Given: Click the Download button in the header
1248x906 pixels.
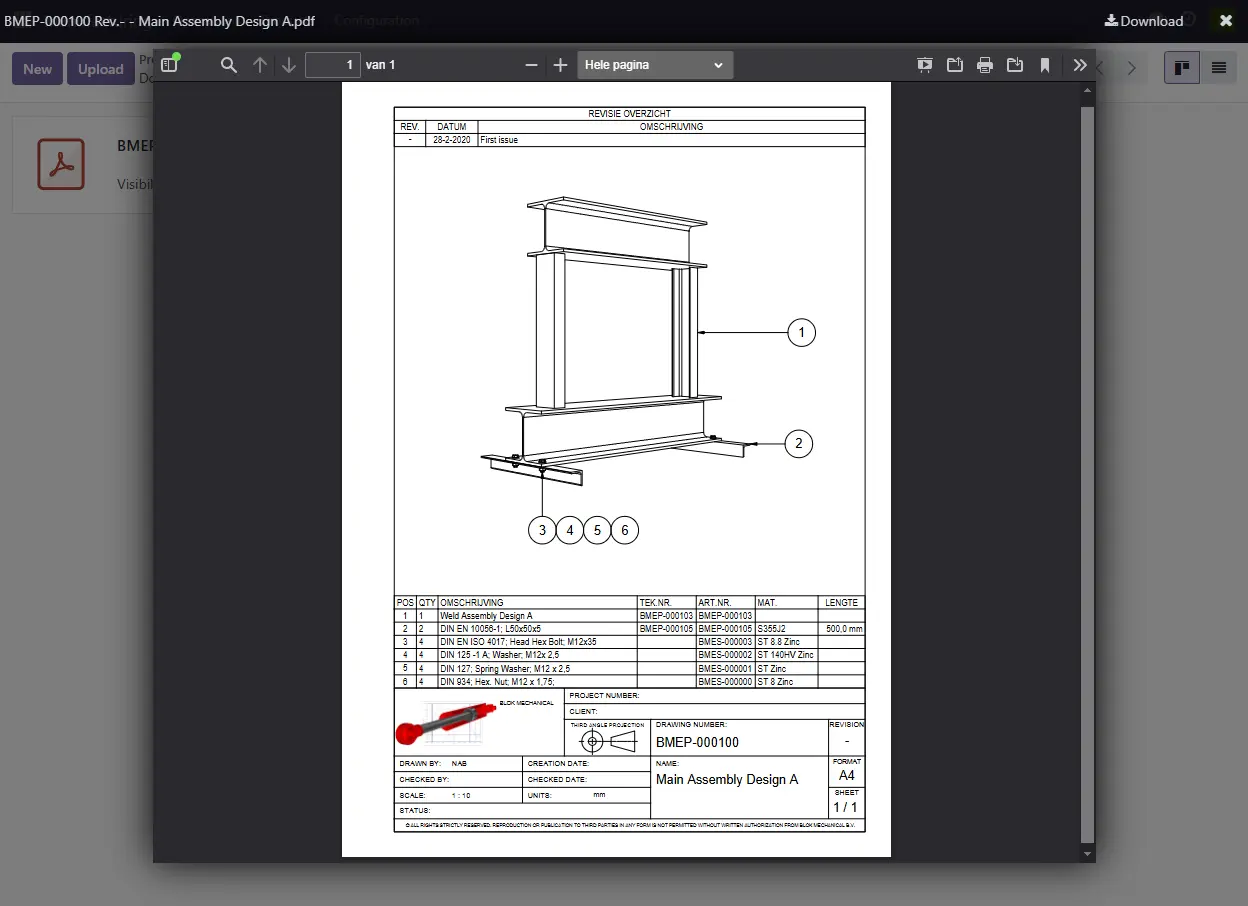Looking at the screenshot, I should coord(1144,21).
